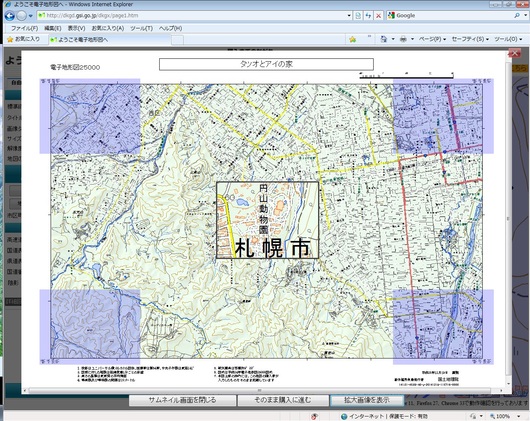
Task: Click the status bar privacy/security icon
Action: pyautogui.click(x=474, y=416)
